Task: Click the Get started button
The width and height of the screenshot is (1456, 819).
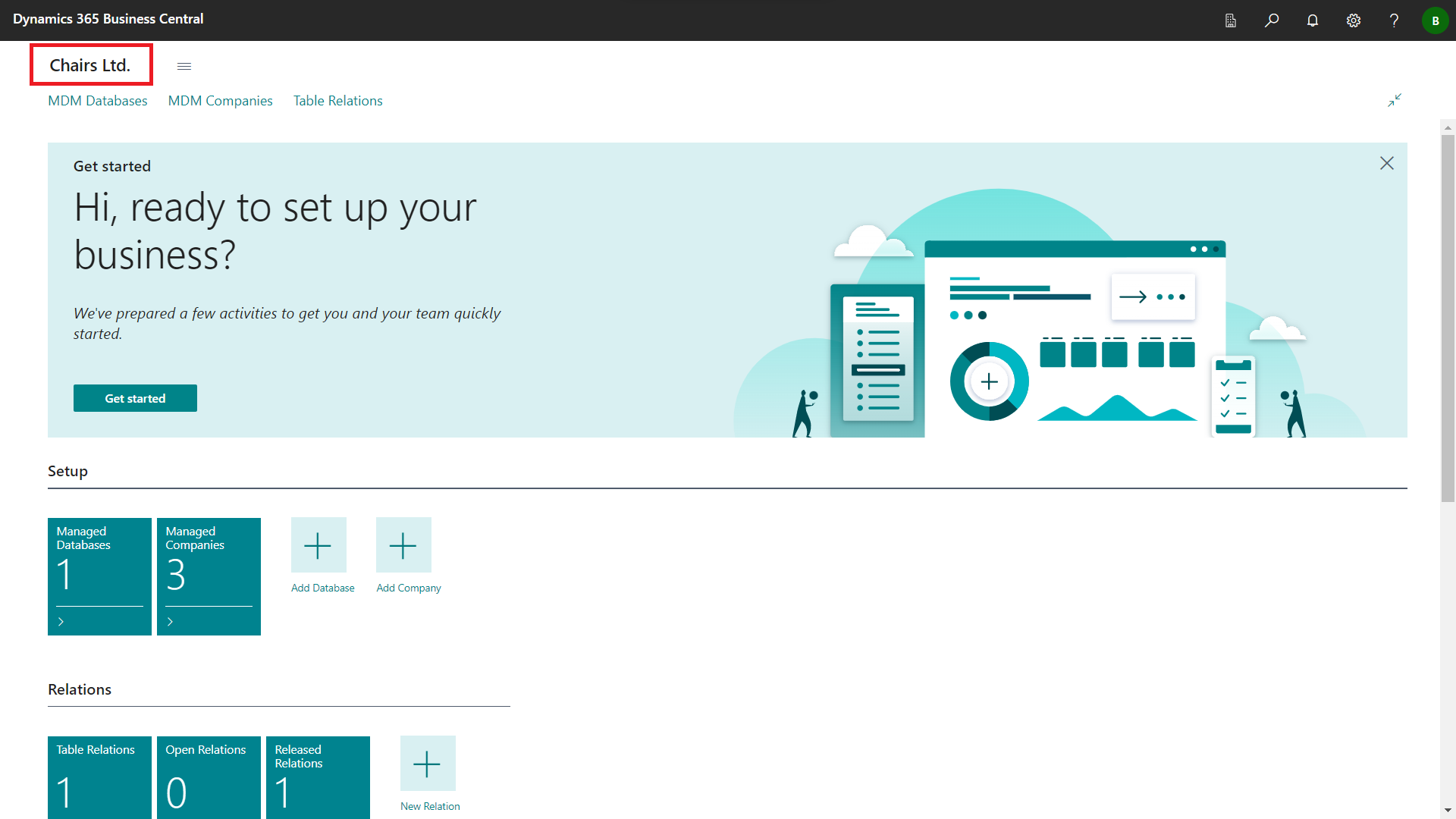Action: coord(135,398)
